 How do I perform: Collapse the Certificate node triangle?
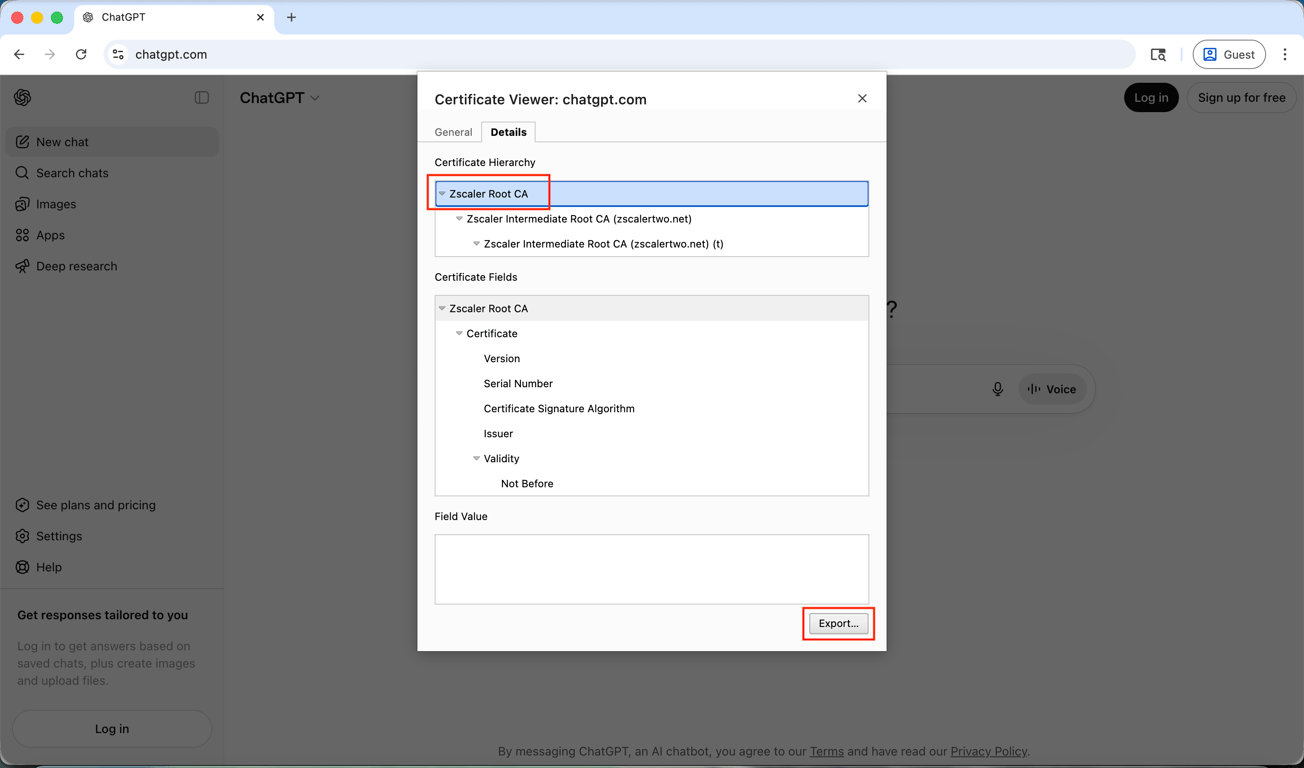point(459,333)
